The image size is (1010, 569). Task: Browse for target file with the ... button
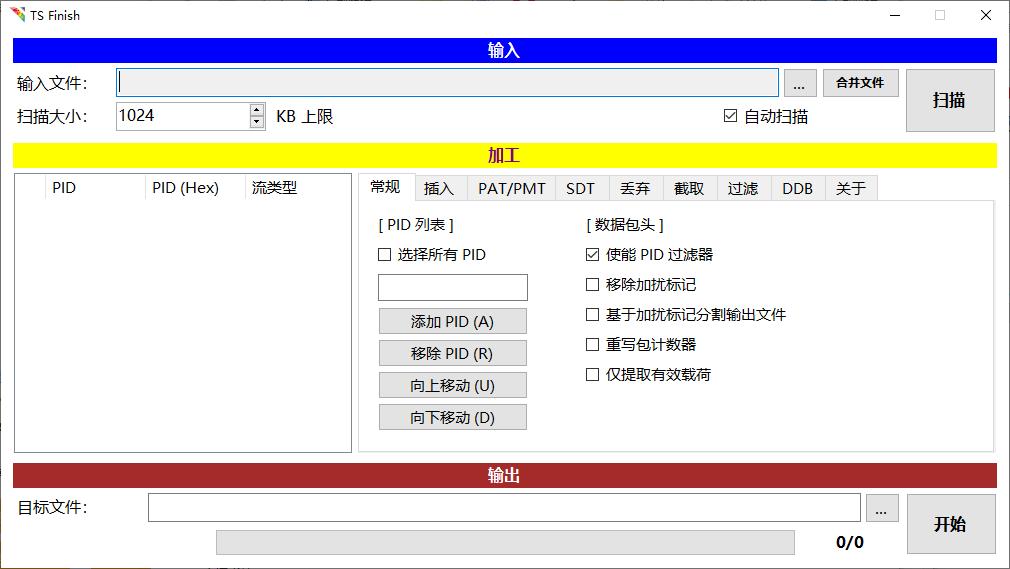(x=882, y=508)
